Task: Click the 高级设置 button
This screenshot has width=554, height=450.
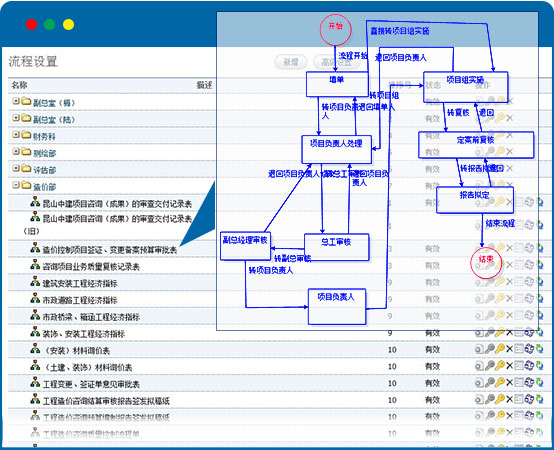Action: coord(336,62)
